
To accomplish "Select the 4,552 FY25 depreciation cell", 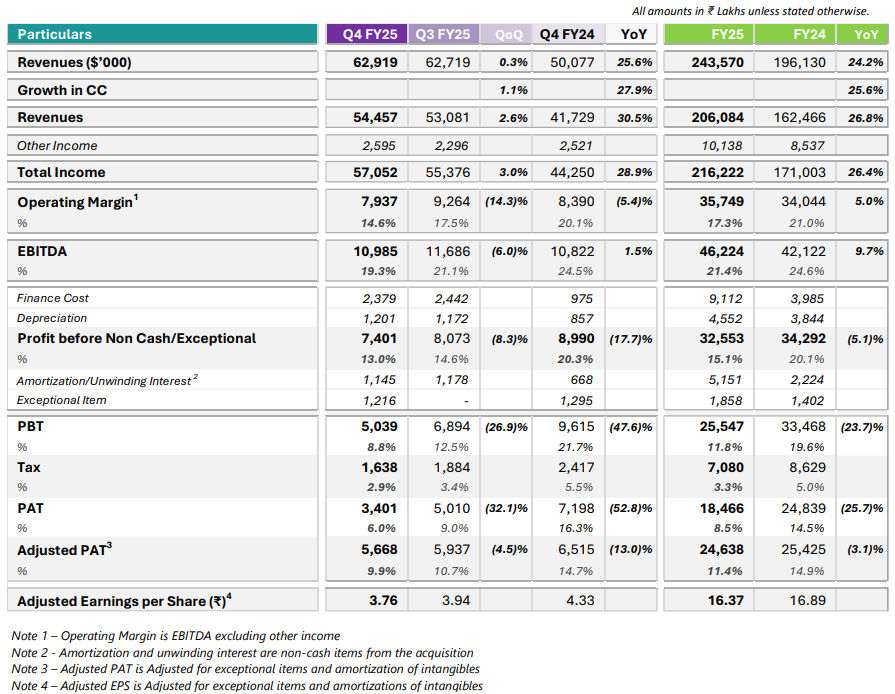I will tap(725, 318).
